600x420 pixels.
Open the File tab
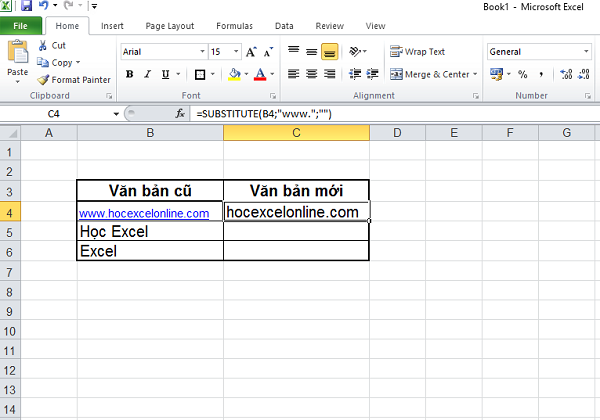click(x=21, y=26)
